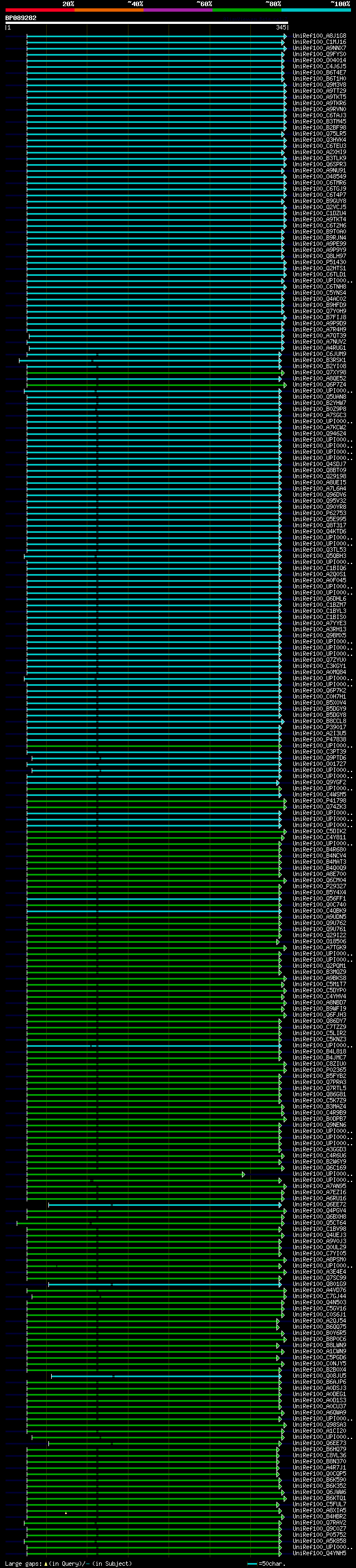Click the cyan alignment bar for UniRef100_A8QE52
The height and width of the screenshot is (1568, 356).
154,379
